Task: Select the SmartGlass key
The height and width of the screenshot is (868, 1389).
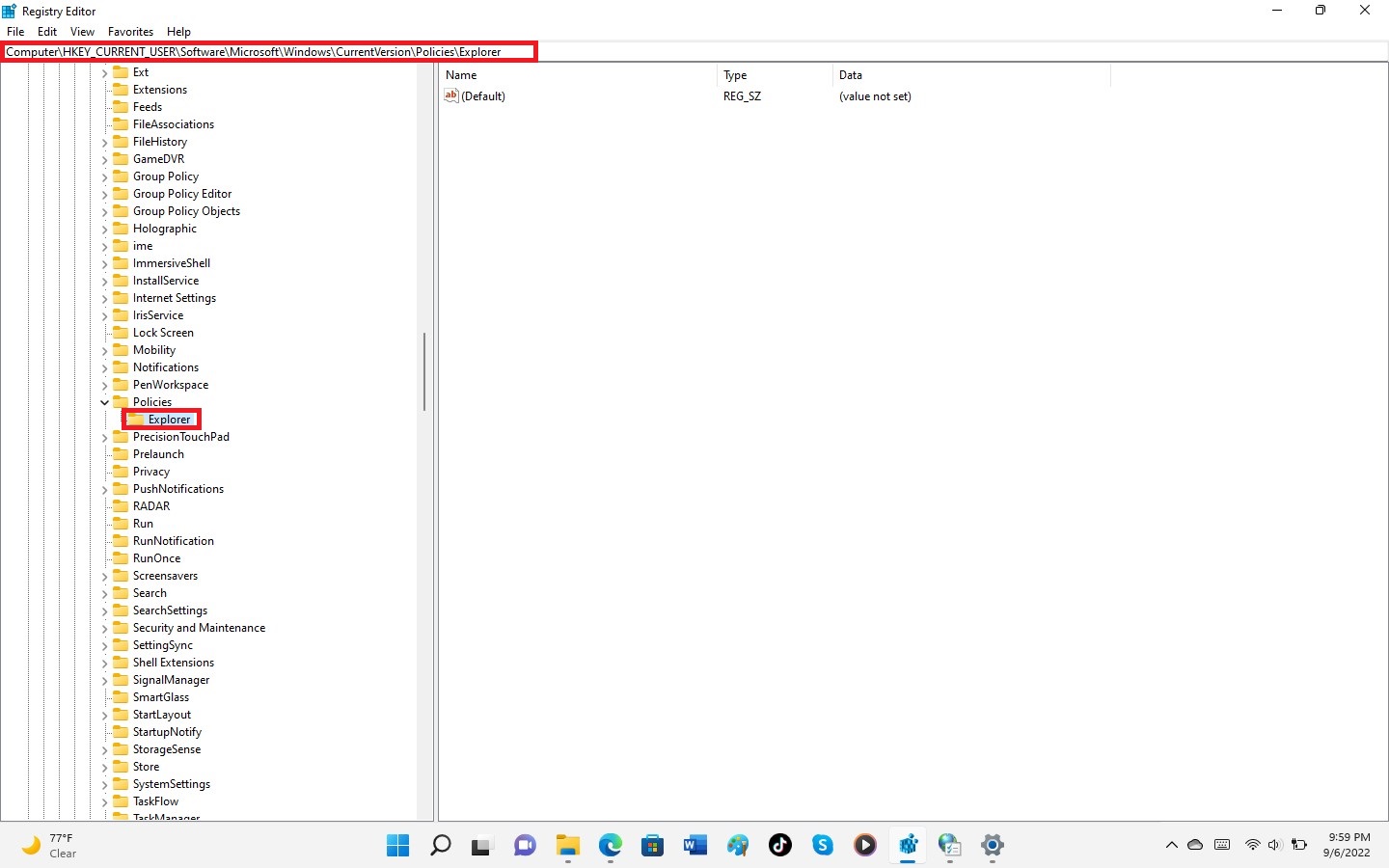Action: pyautogui.click(x=161, y=697)
